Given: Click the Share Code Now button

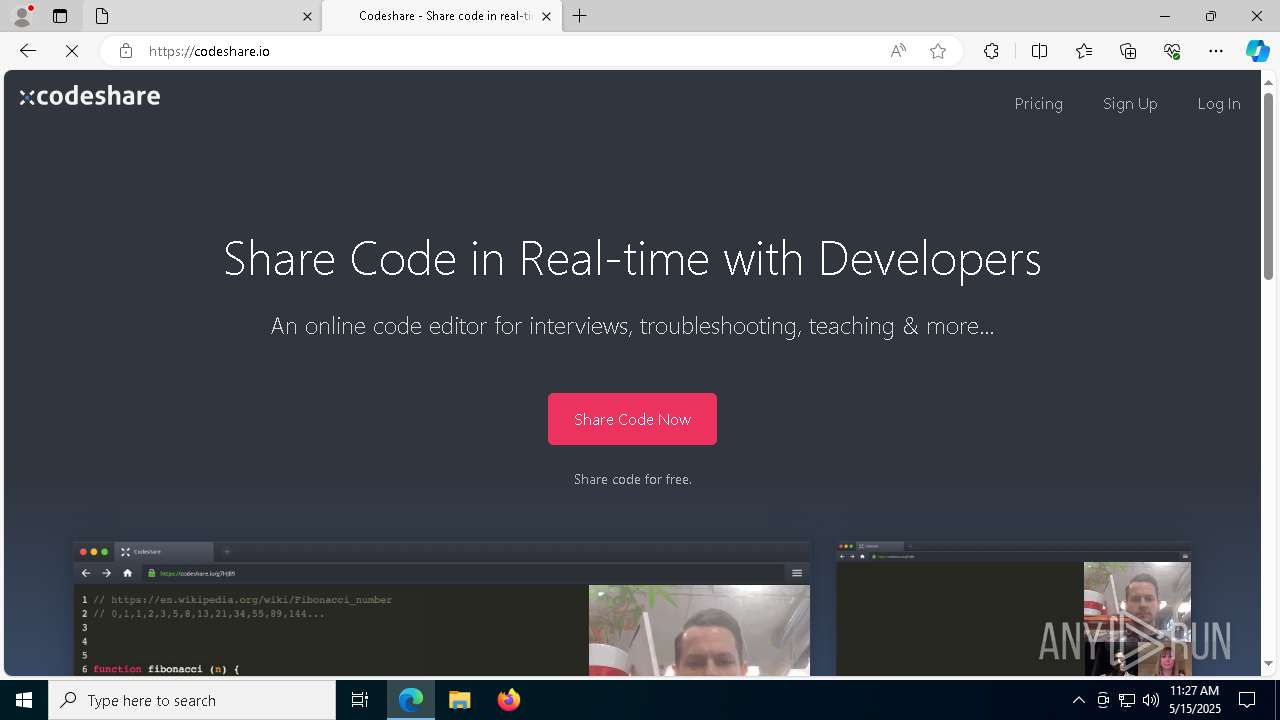Looking at the screenshot, I should (x=632, y=419).
